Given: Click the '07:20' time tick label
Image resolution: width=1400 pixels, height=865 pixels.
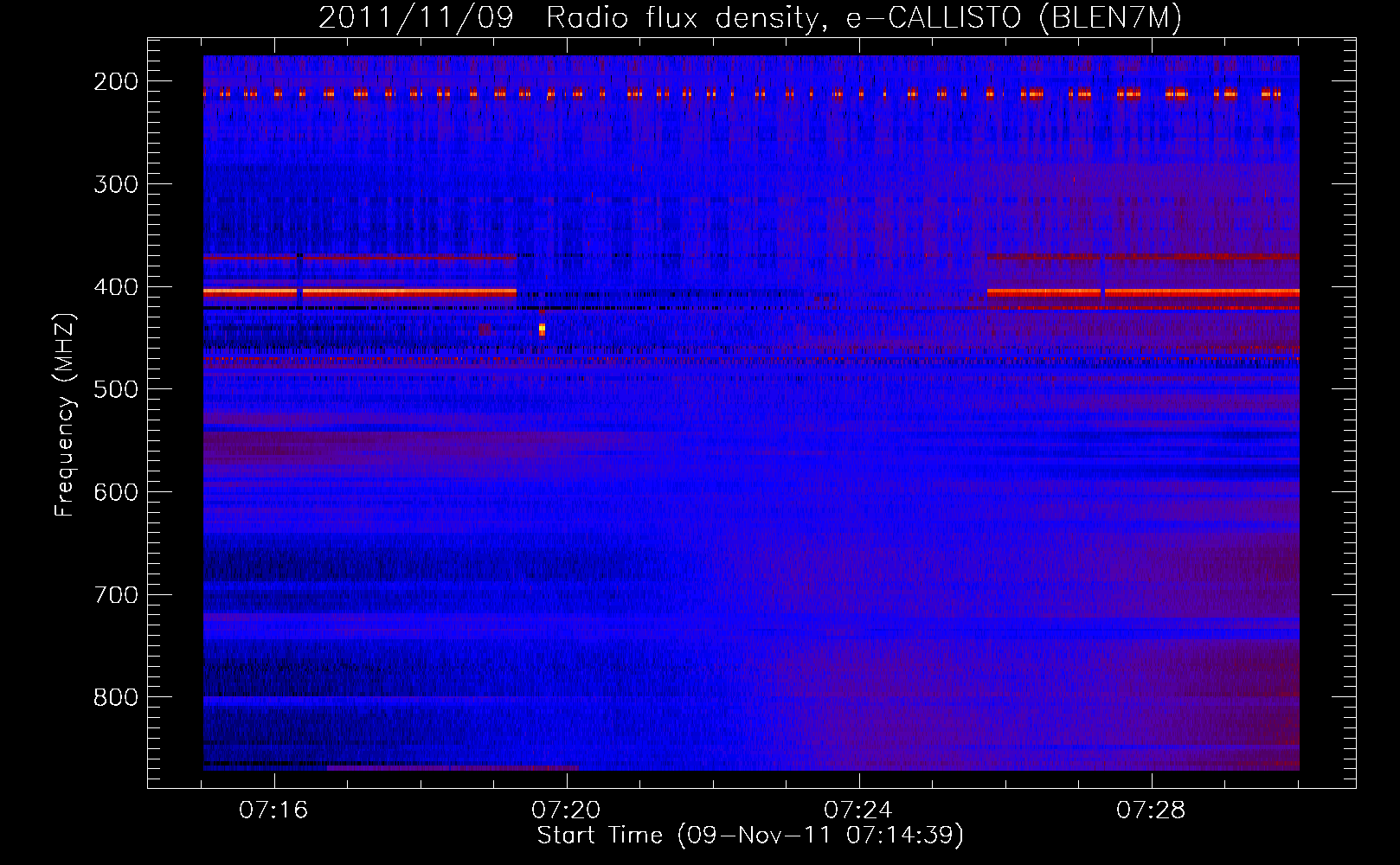Looking at the screenshot, I should point(566,810).
